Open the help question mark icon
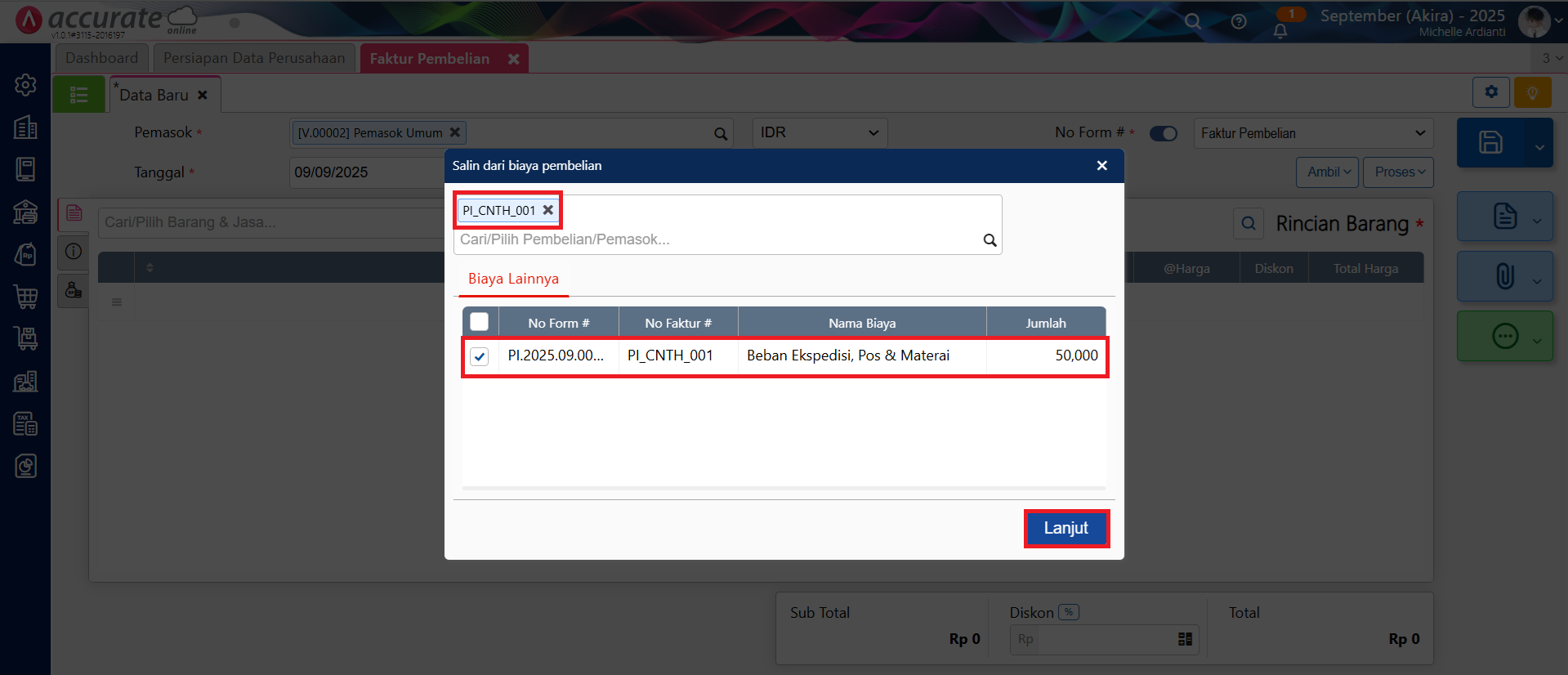The height and width of the screenshot is (675, 1568). point(1239,22)
